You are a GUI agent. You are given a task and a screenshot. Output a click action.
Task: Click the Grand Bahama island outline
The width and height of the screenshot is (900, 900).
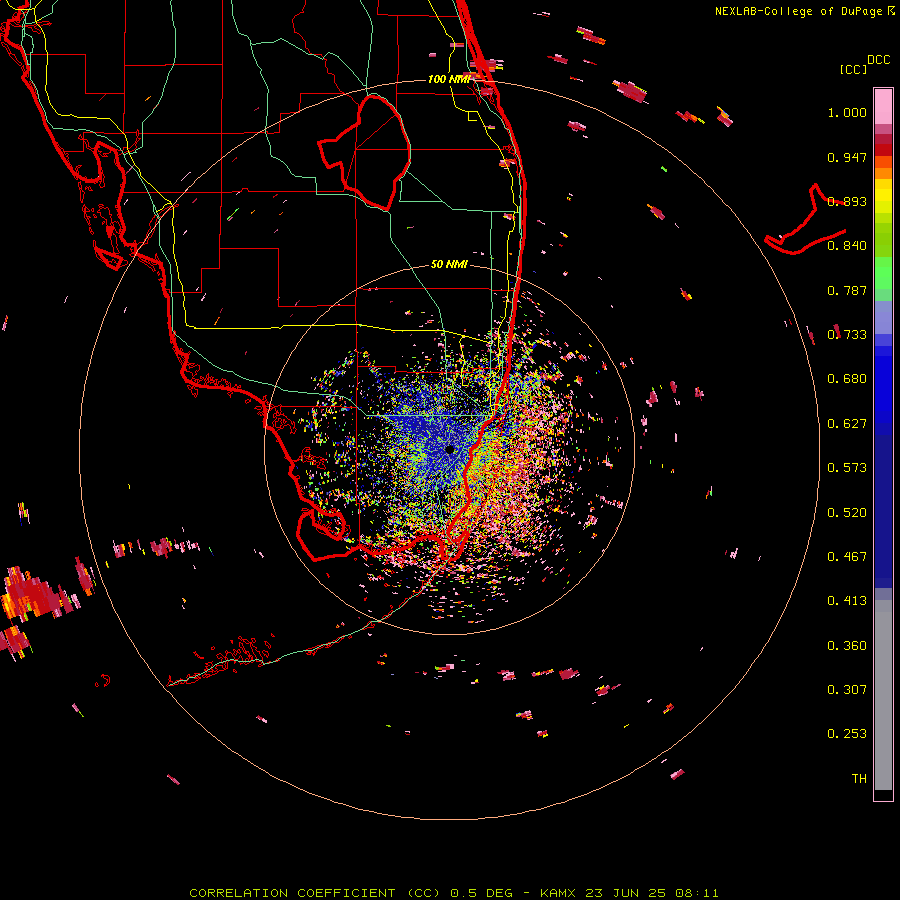805,219
